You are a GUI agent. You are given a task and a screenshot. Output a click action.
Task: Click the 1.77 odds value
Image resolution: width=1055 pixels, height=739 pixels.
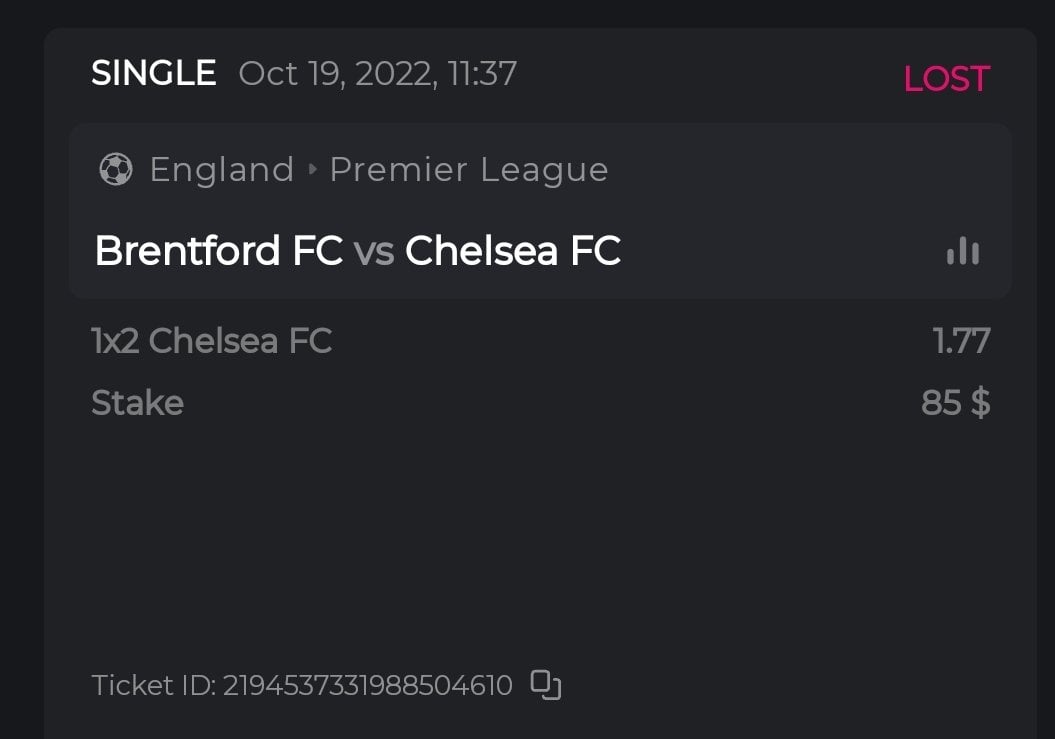click(x=961, y=341)
